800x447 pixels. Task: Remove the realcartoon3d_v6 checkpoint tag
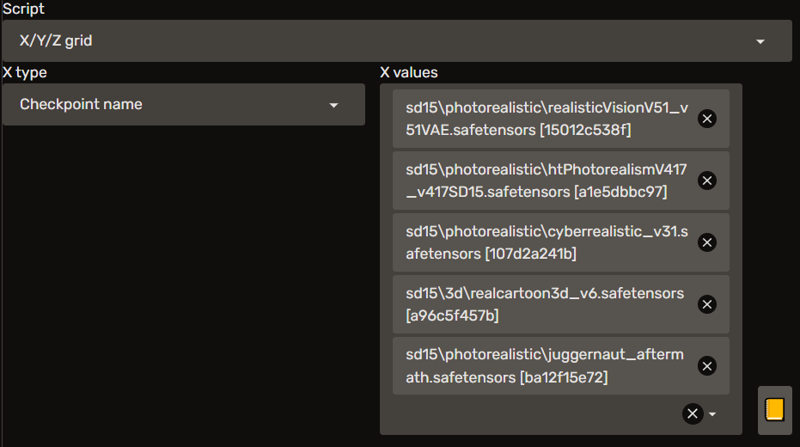(707, 304)
